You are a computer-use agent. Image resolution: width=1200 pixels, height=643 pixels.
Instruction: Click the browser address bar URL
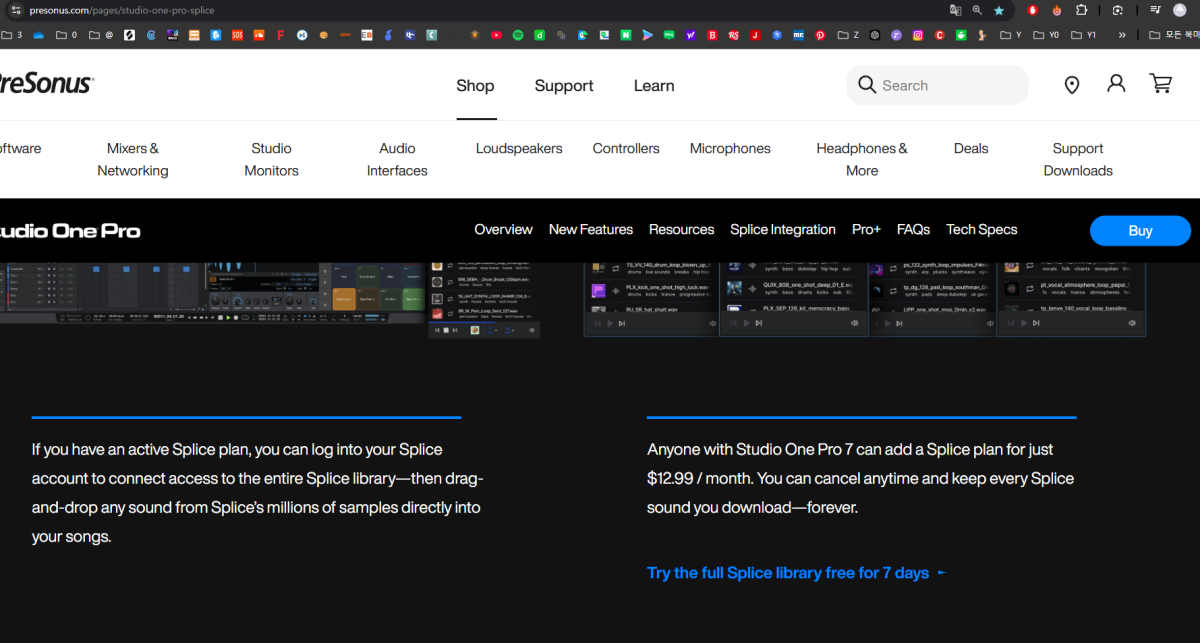click(x=122, y=10)
